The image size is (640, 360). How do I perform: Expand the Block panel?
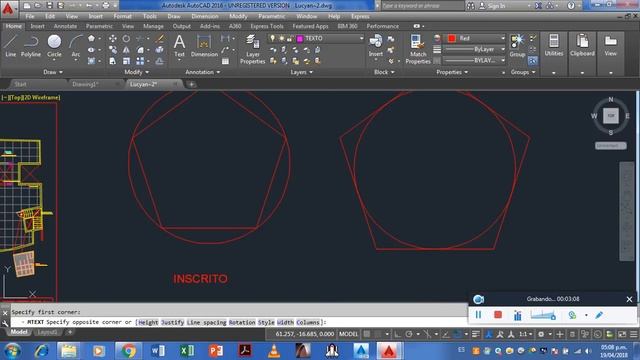tap(384, 72)
